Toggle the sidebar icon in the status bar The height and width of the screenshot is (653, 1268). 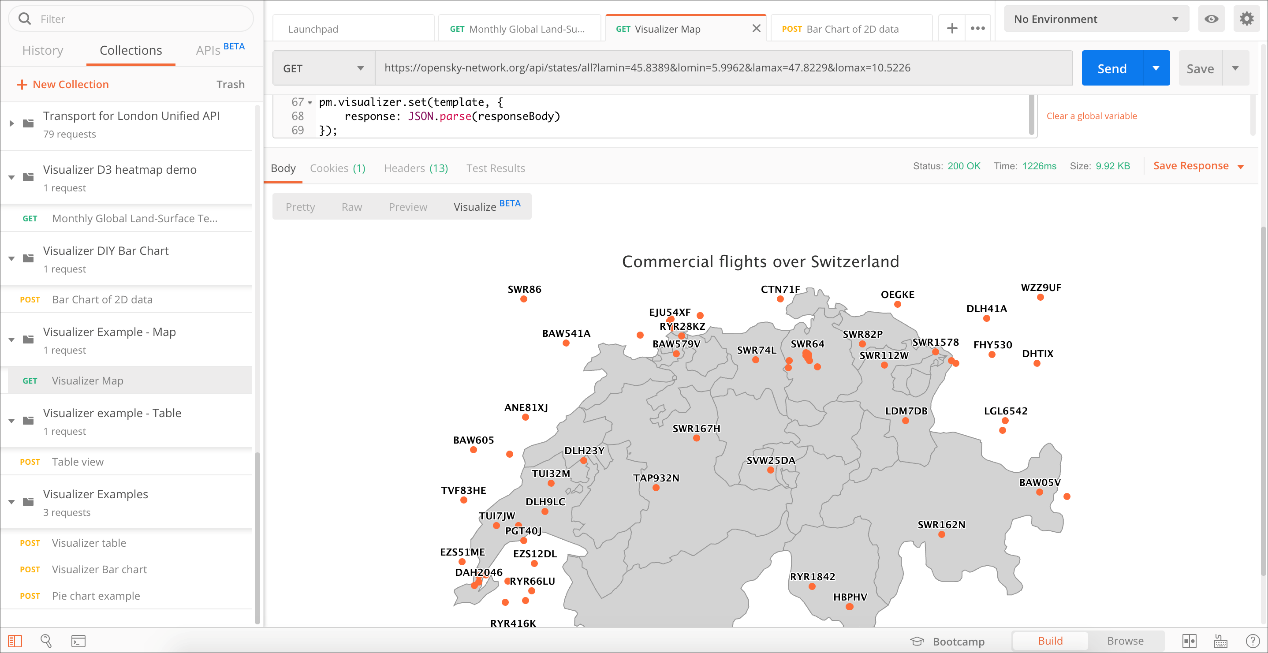tap(15, 641)
